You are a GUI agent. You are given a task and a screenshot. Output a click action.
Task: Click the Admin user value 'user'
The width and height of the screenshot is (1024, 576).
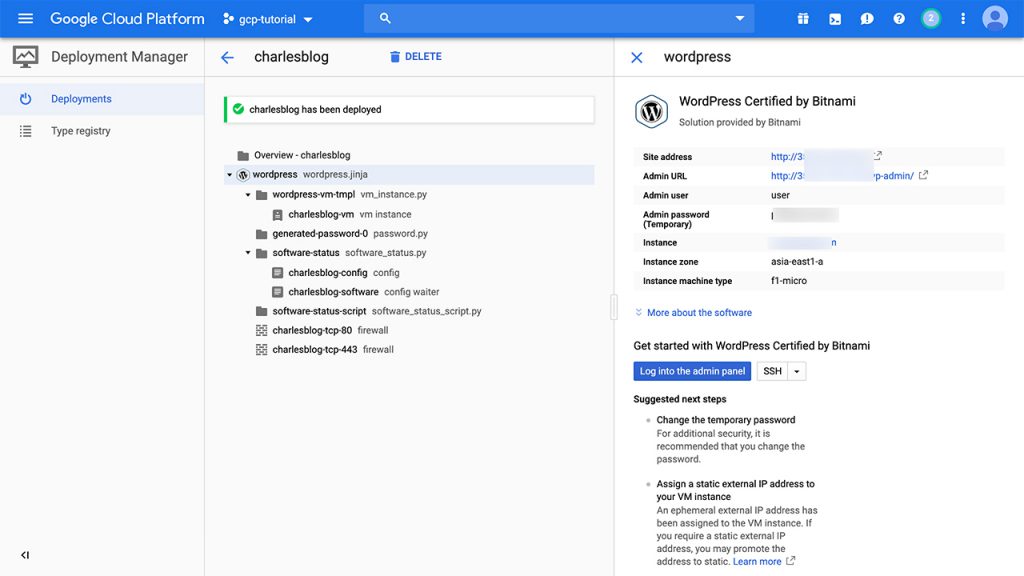click(780, 195)
